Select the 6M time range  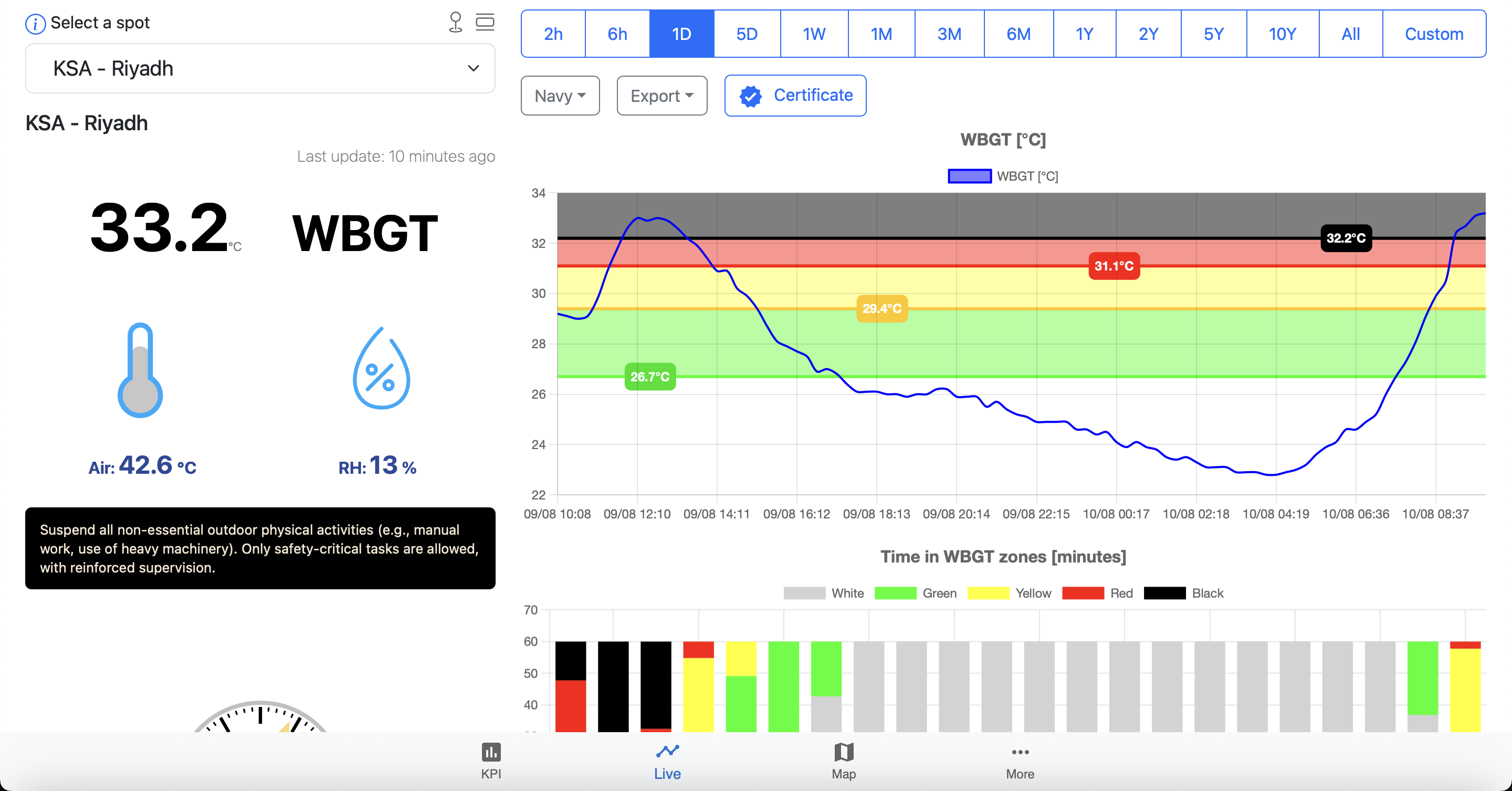[1018, 34]
